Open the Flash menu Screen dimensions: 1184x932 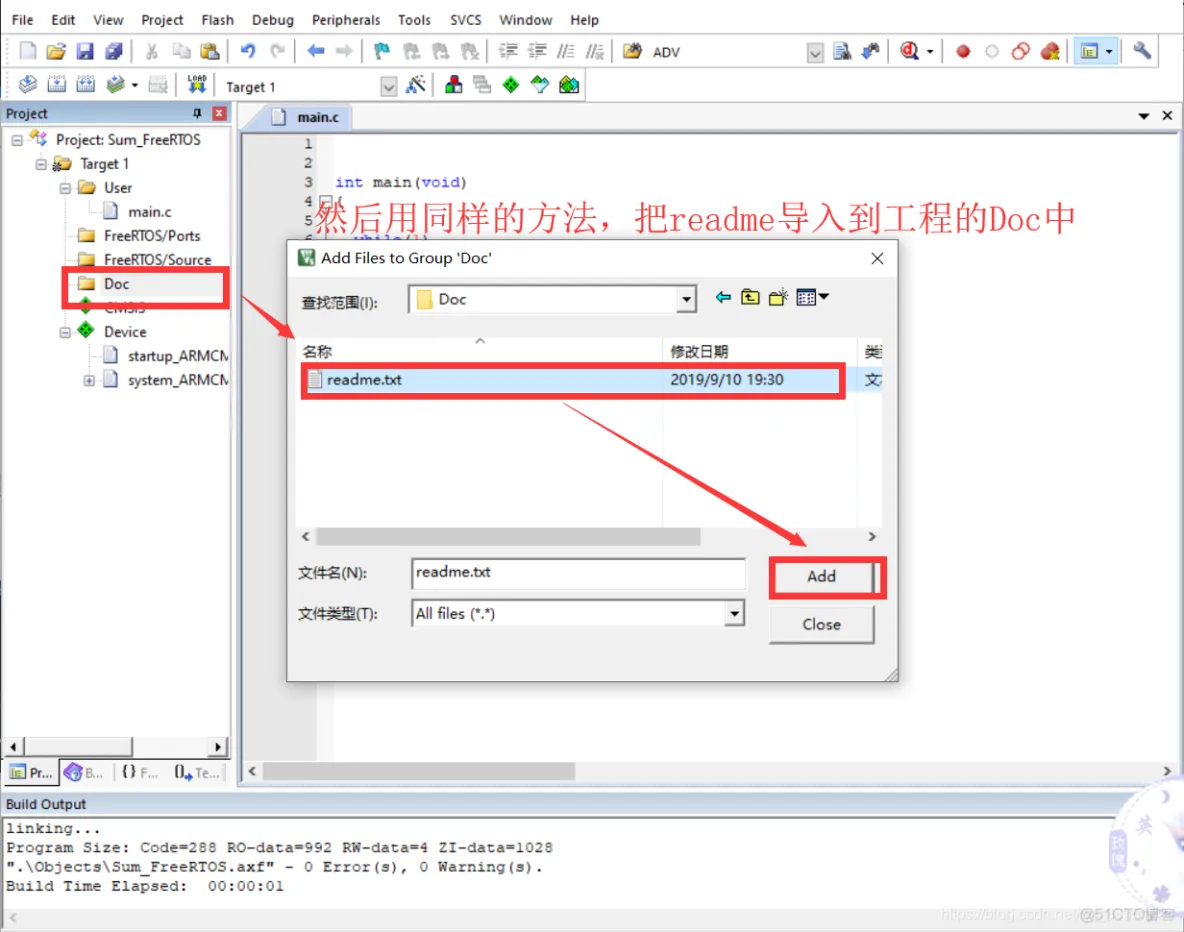coord(217,20)
